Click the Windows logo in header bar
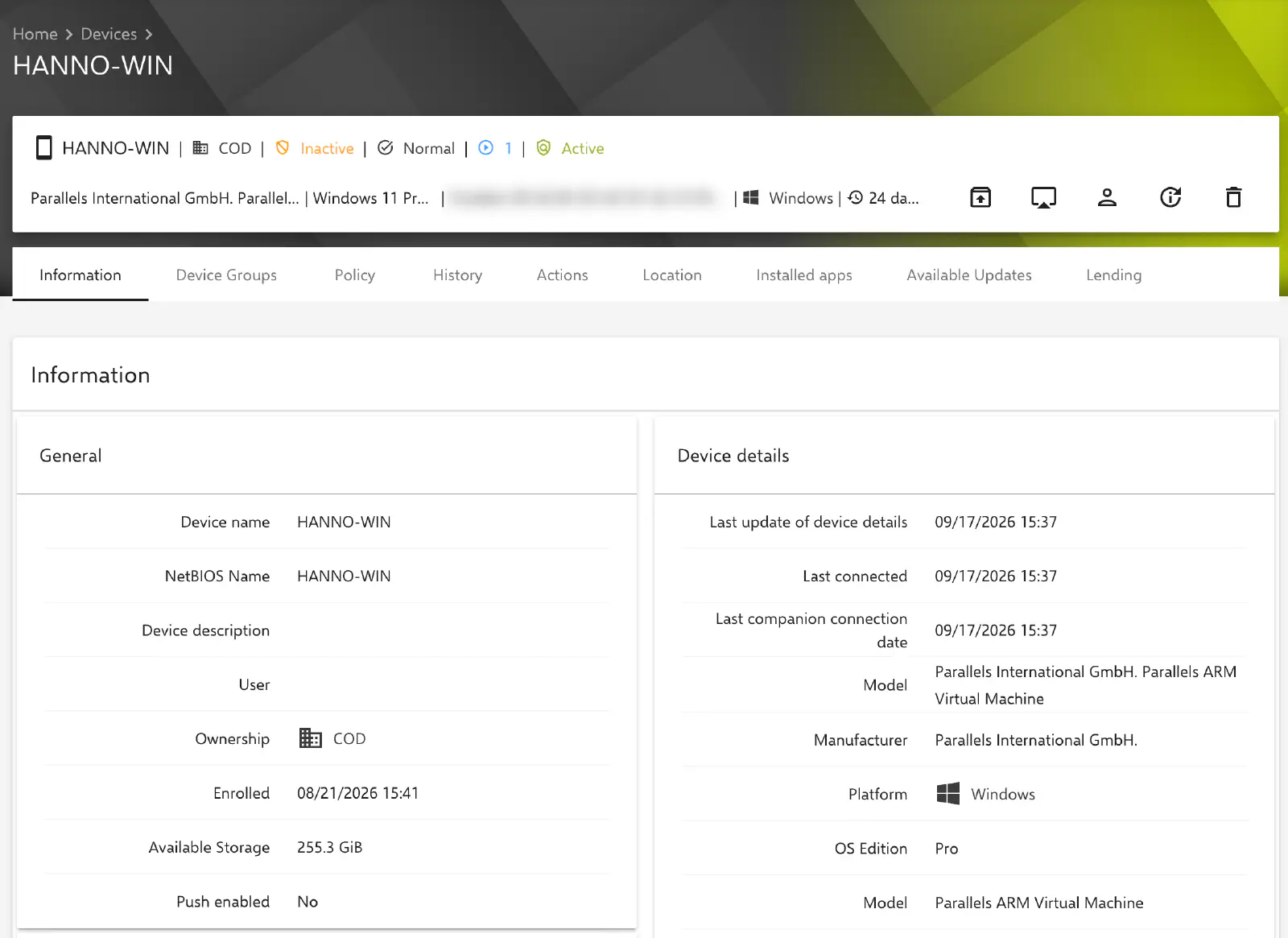Image resolution: width=1288 pixels, height=938 pixels. (x=751, y=198)
